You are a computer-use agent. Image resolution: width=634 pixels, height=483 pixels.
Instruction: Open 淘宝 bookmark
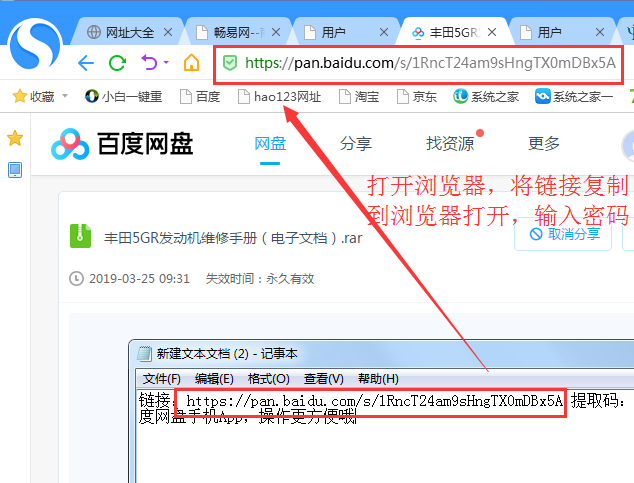[x=359, y=97]
